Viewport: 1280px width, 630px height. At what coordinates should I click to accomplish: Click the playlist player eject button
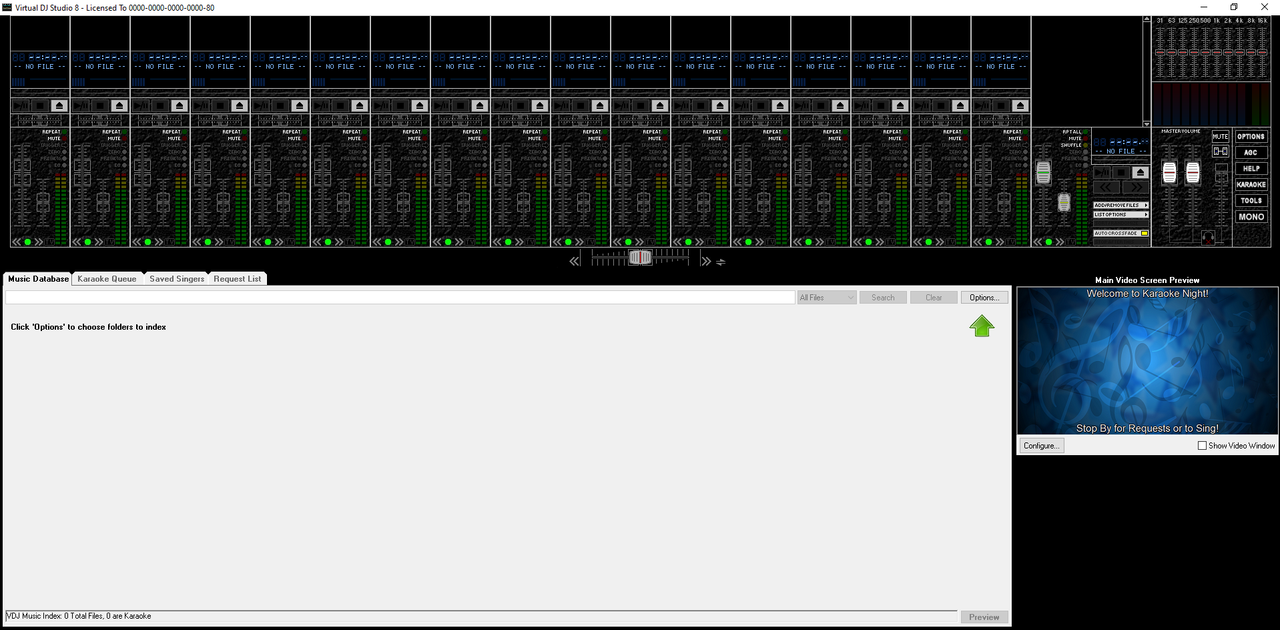(x=1140, y=173)
